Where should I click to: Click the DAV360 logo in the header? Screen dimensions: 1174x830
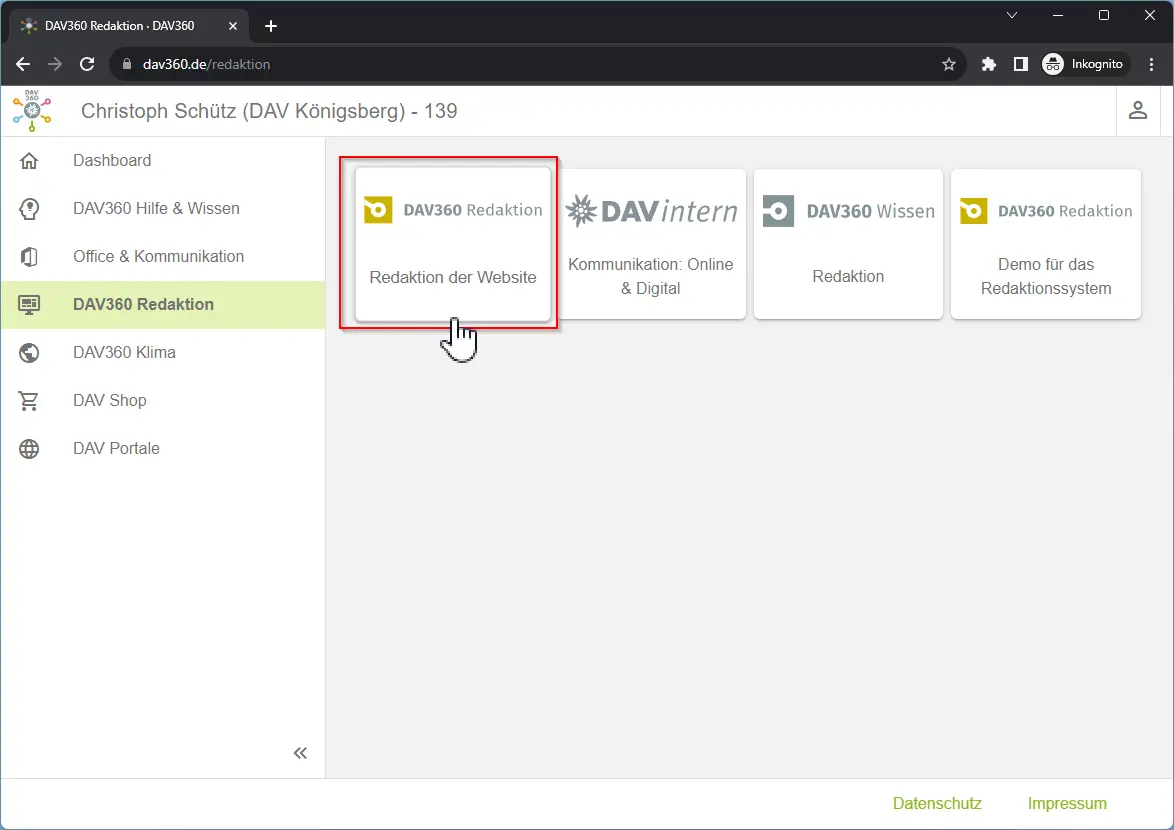coord(32,111)
